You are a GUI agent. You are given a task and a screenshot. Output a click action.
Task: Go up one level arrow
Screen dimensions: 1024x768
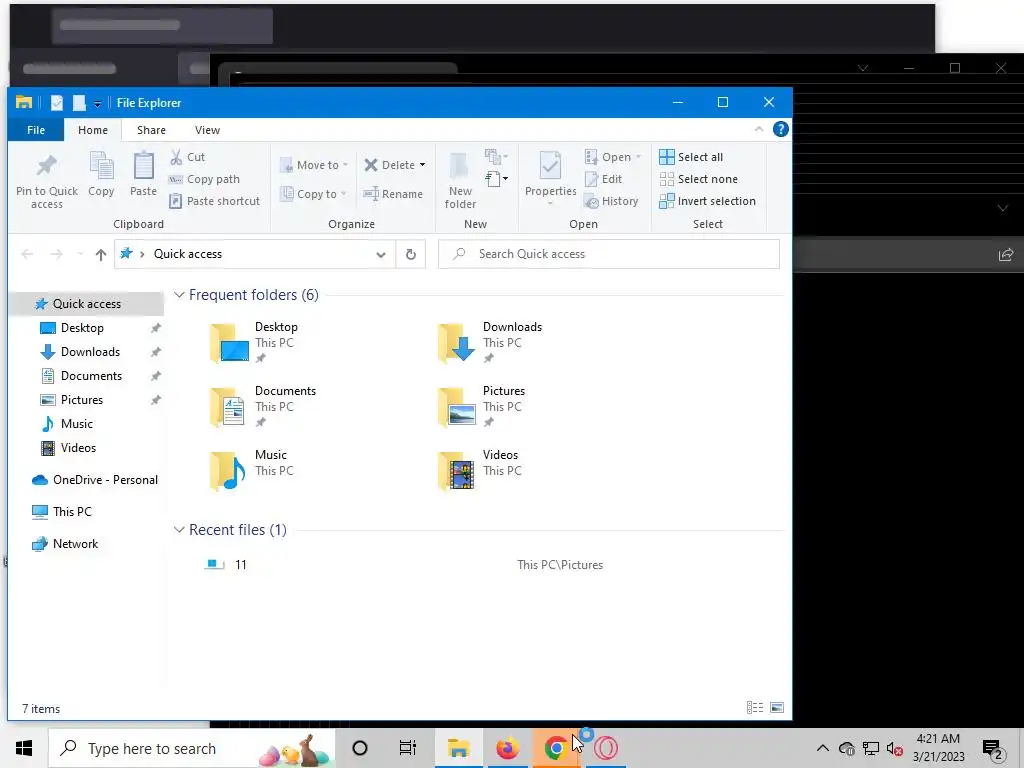(101, 254)
